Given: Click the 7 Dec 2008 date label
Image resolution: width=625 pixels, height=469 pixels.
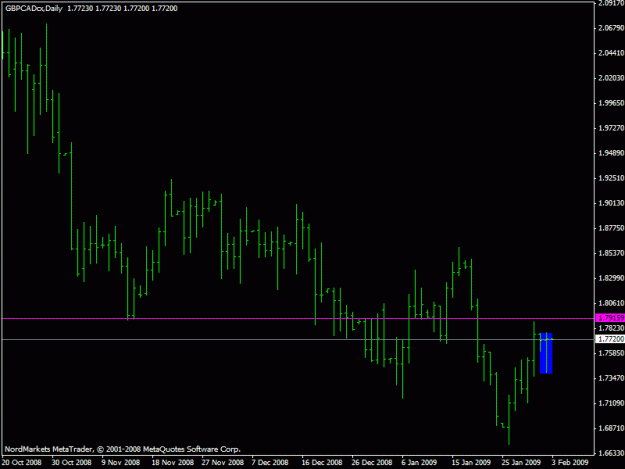Looking at the screenshot, I should pos(270,463).
